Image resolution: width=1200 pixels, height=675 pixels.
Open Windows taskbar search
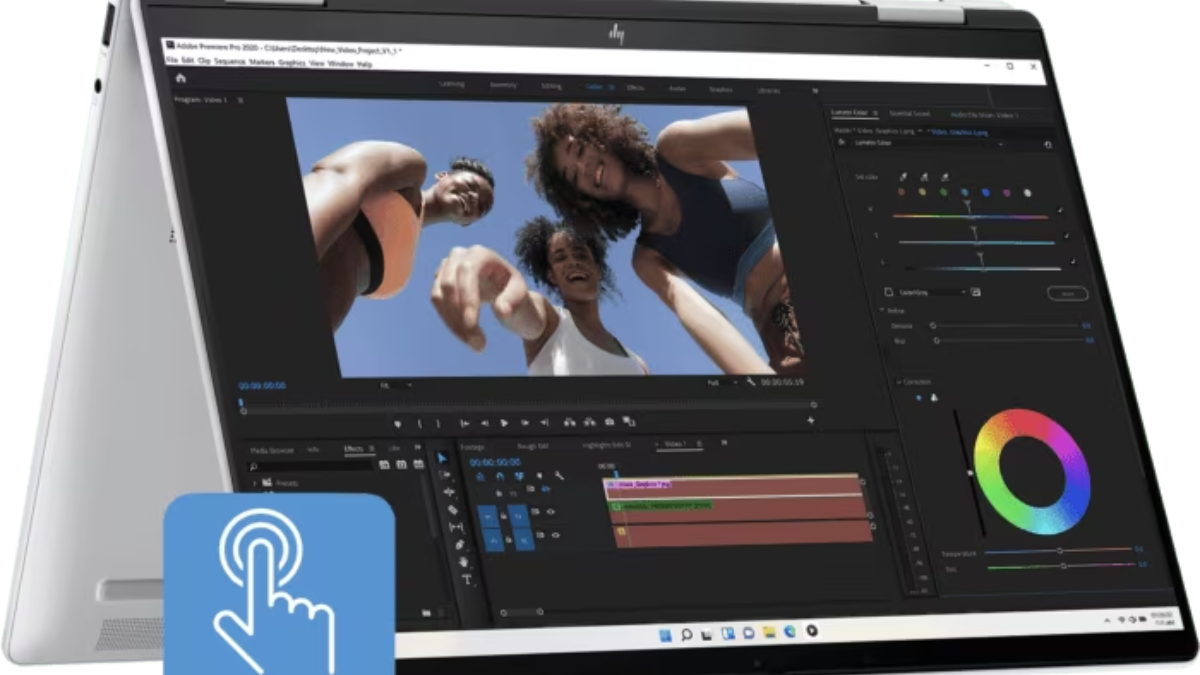686,633
